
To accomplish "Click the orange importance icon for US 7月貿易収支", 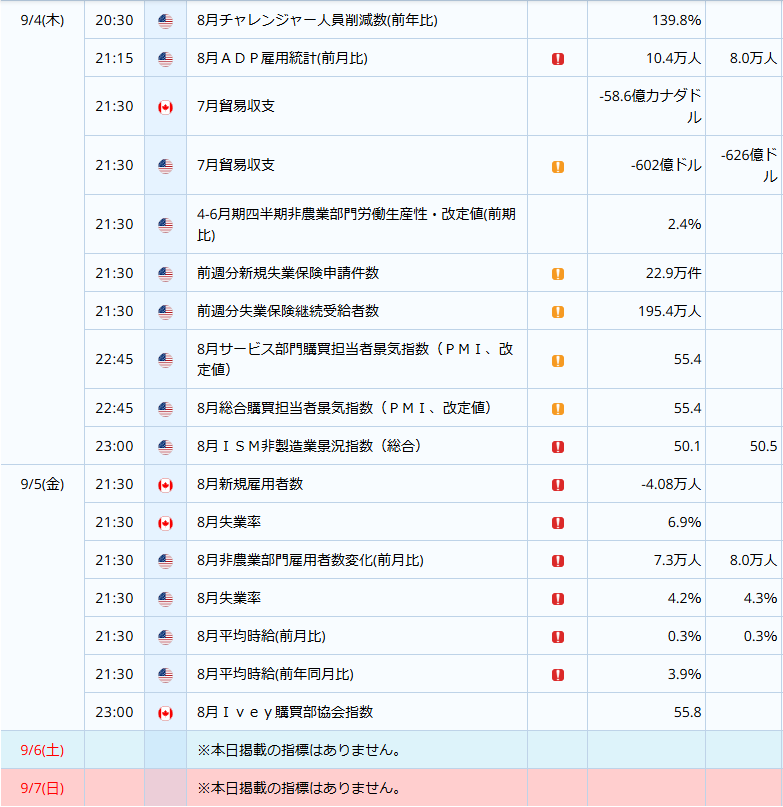I will pos(558,166).
